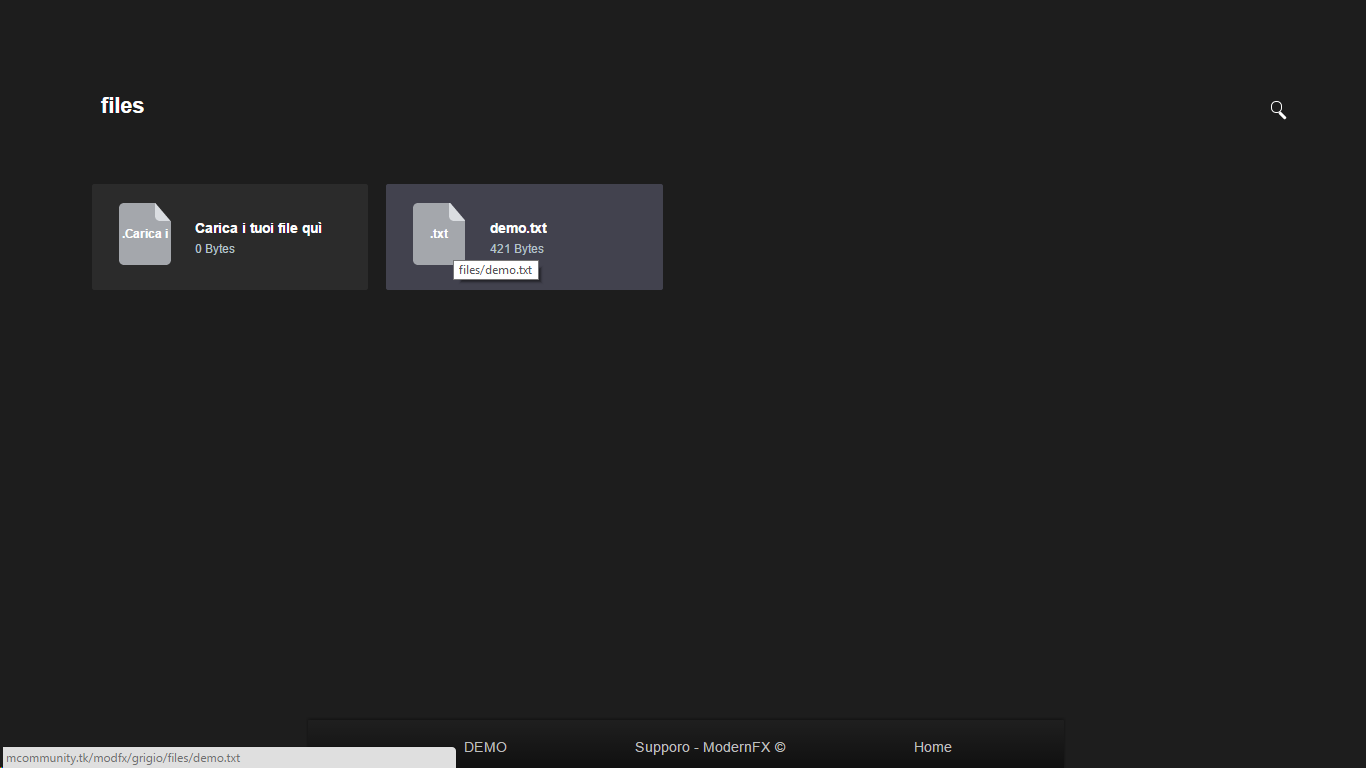Click the upload card tile

point(229,237)
